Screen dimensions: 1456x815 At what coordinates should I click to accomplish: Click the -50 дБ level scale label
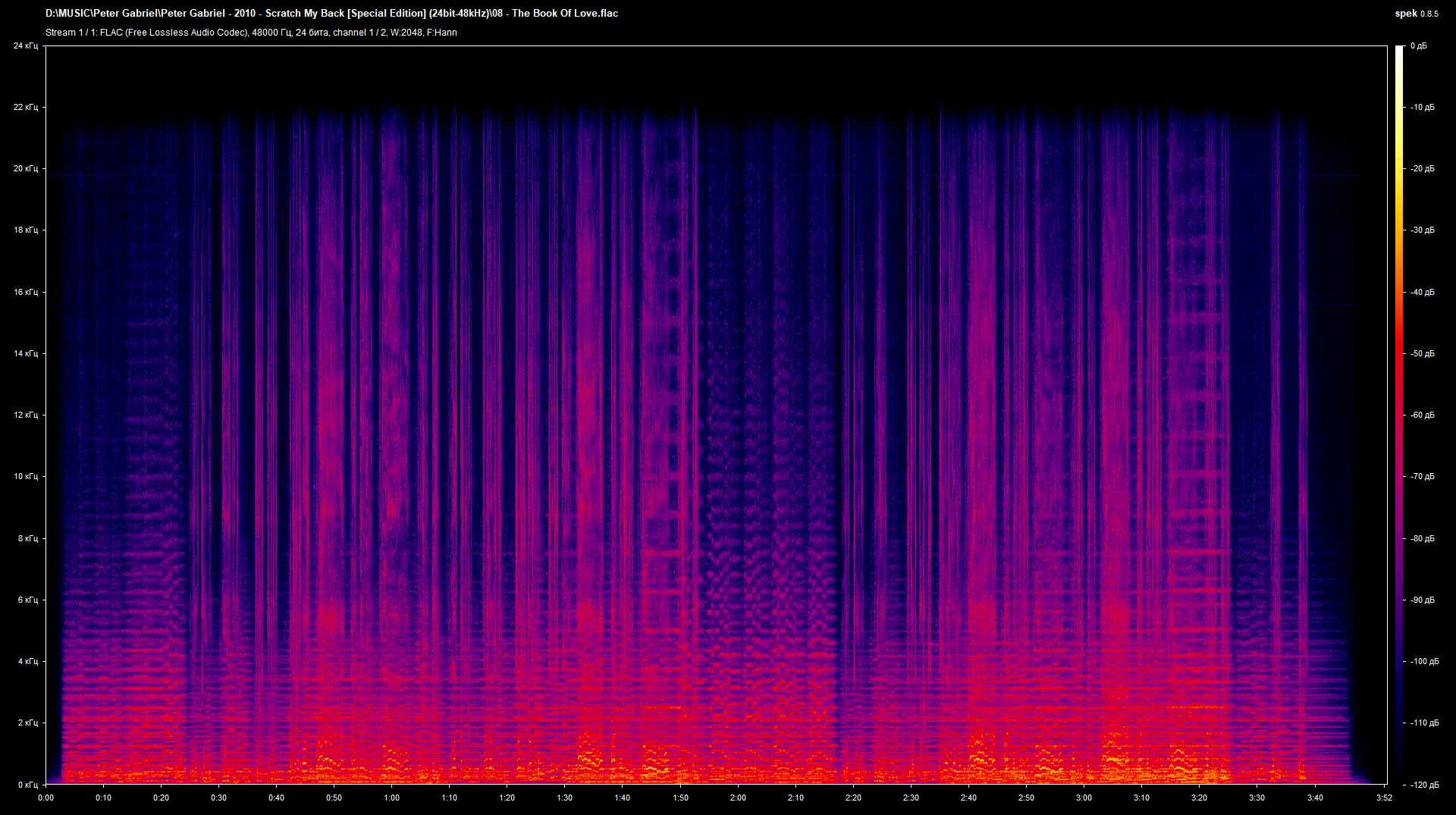coord(1422,354)
